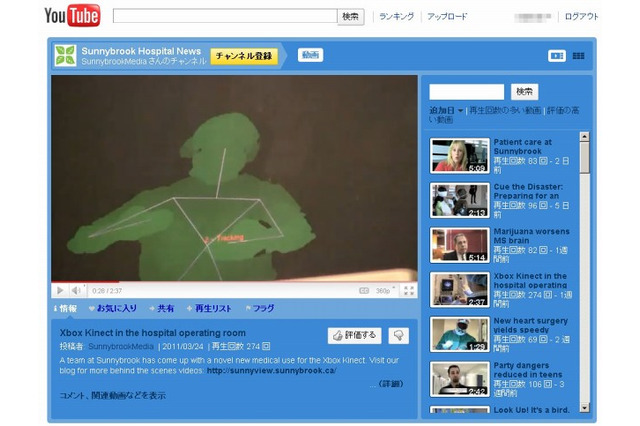This screenshot has width=640, height=426.
Task: Click the red video progress bar
Action: point(85,282)
